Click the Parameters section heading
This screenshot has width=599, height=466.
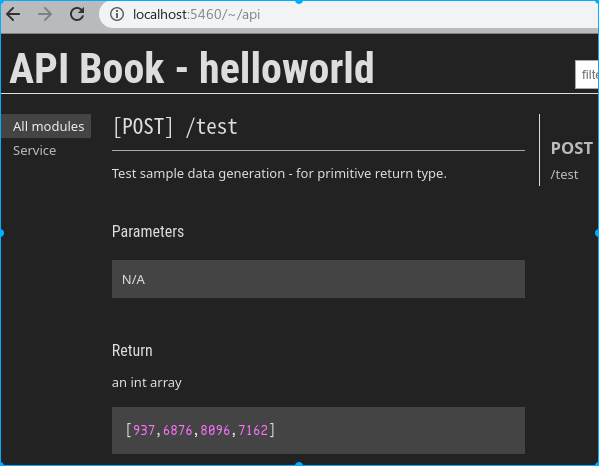point(148,231)
